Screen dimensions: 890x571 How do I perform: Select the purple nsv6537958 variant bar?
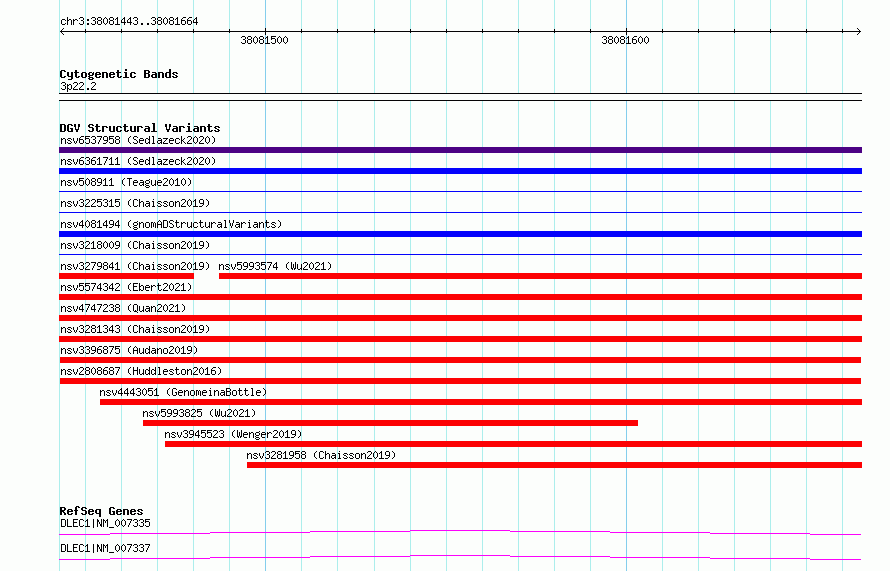(x=460, y=150)
